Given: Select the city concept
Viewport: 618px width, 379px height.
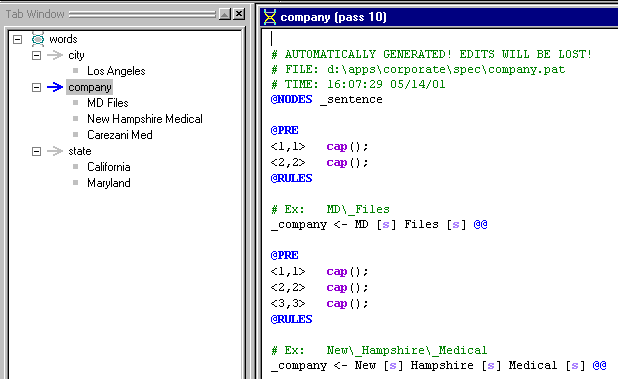Looking at the screenshot, I should pyautogui.click(x=76, y=55).
